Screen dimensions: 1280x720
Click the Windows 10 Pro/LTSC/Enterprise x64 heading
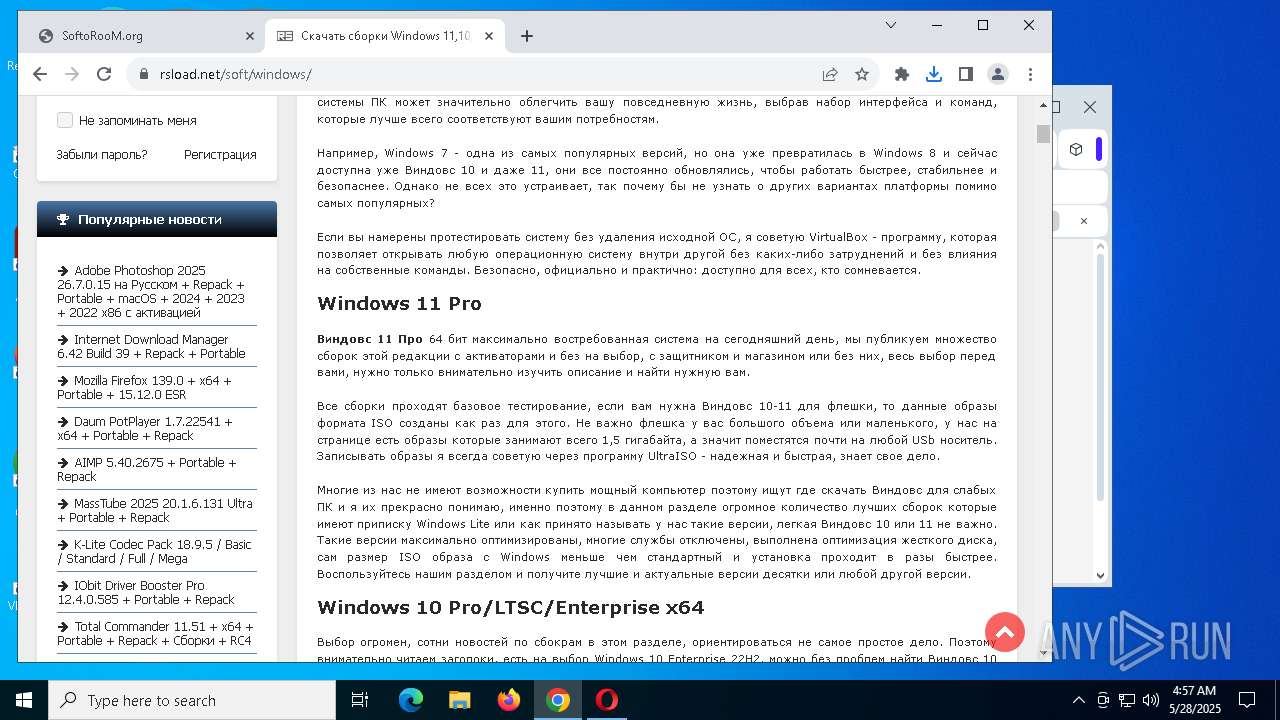(510, 608)
